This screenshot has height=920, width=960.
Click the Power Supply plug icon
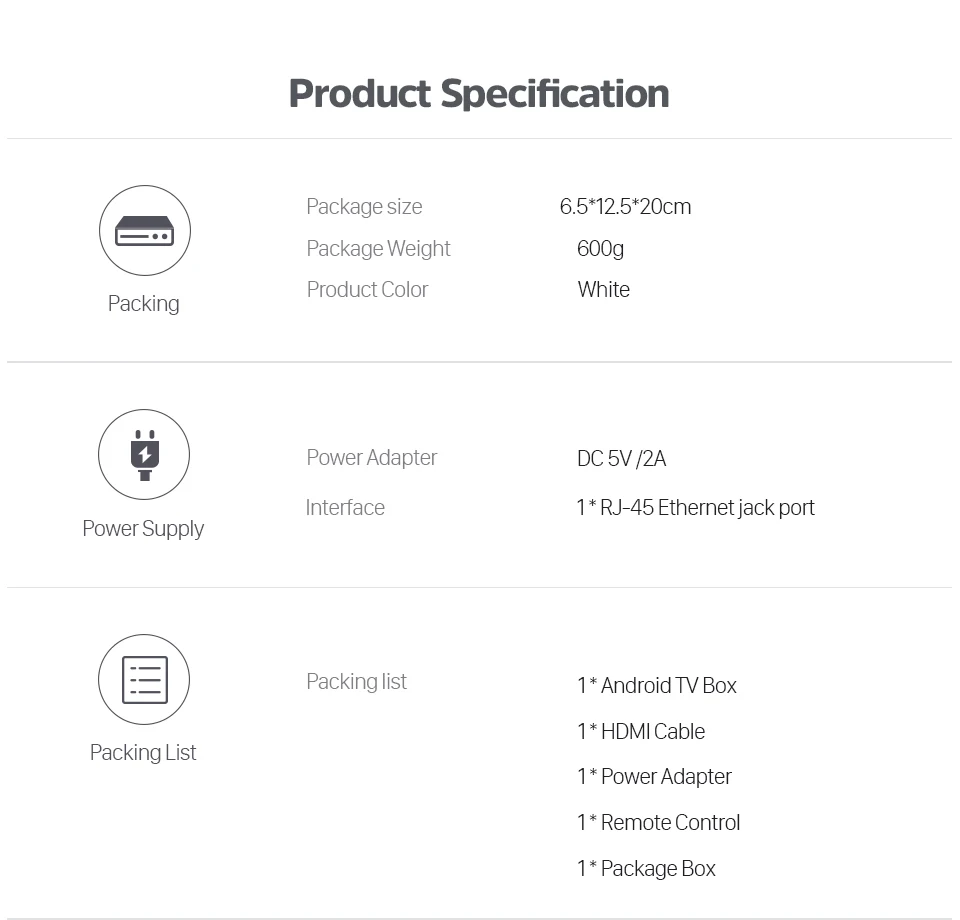click(x=144, y=455)
